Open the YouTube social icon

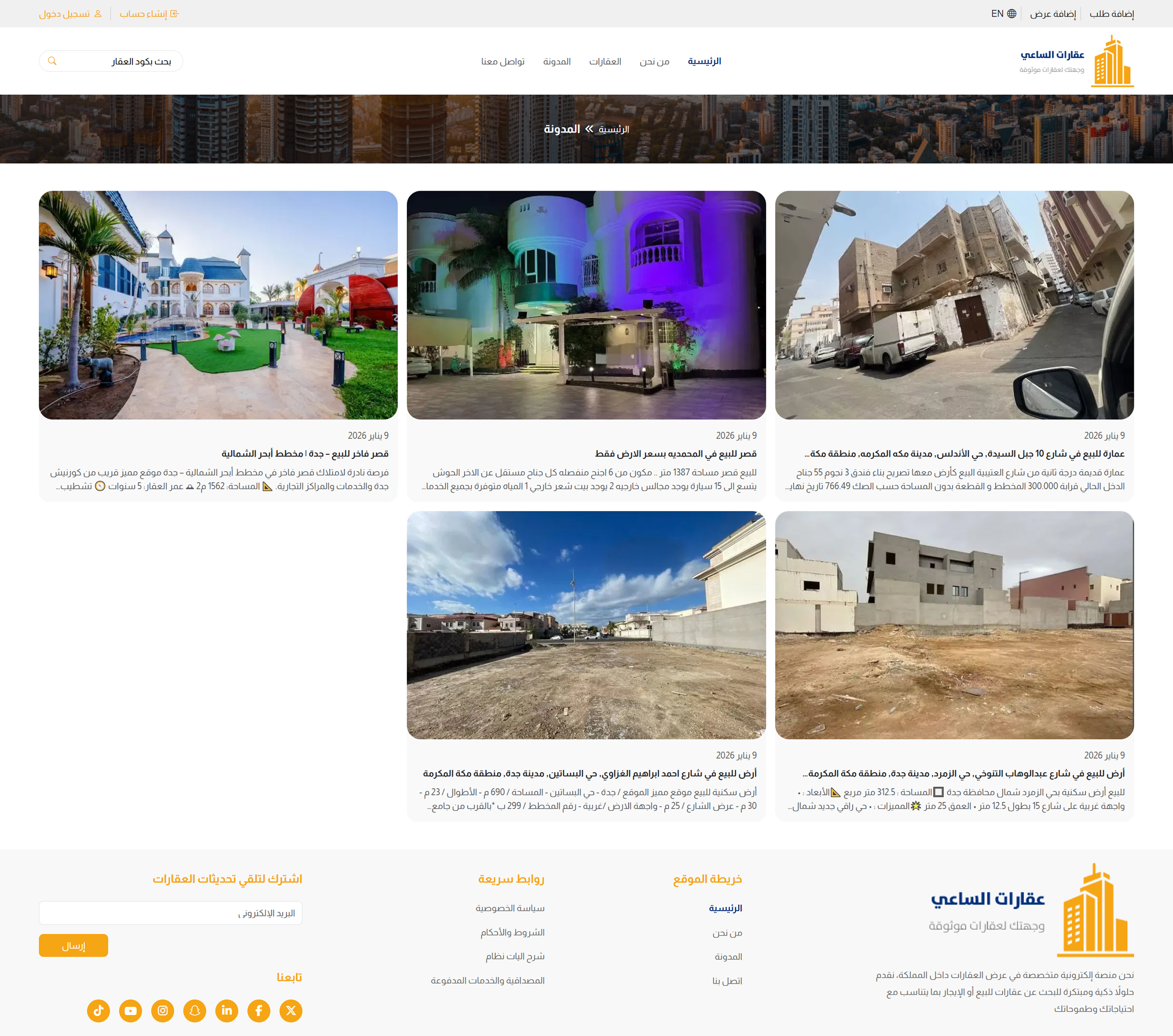[x=130, y=1010]
